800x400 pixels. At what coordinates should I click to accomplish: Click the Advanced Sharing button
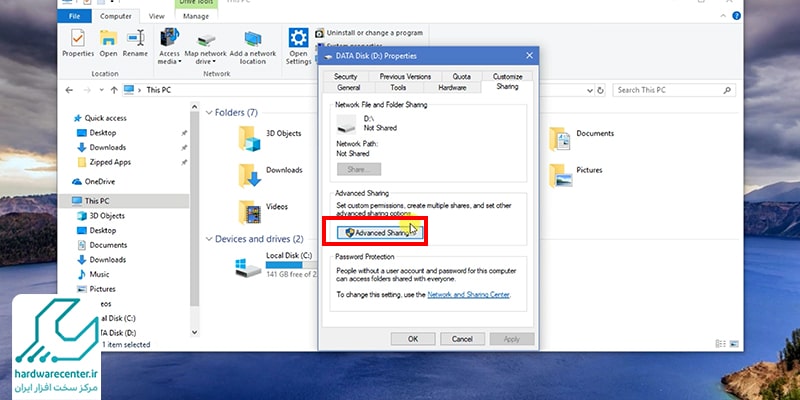(380, 233)
